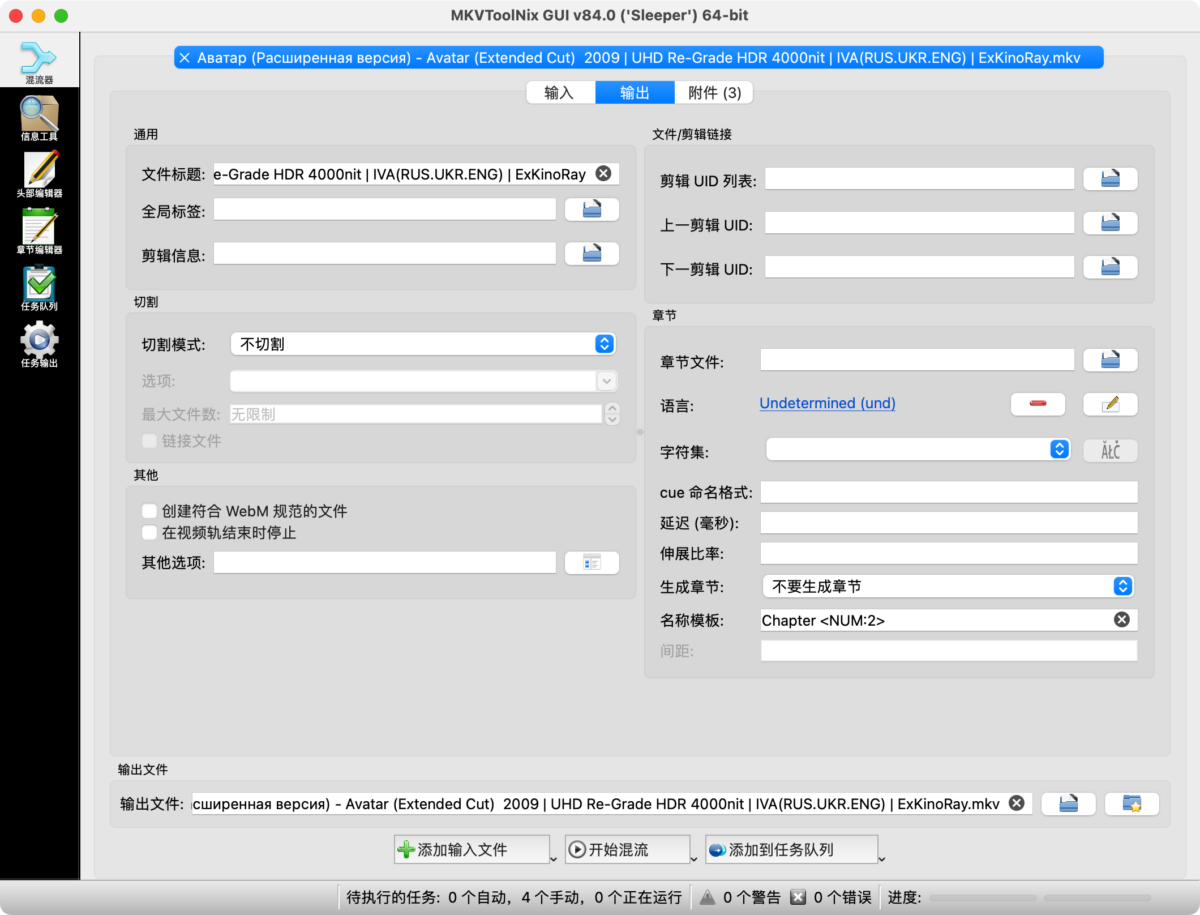Remove the chapter language with red minus

pos(1038,404)
